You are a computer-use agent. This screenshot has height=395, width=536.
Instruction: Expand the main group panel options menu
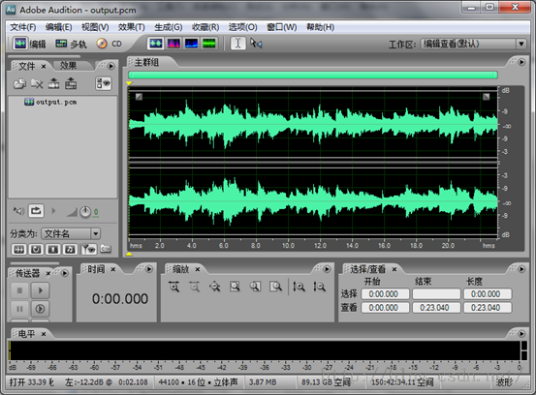521,62
